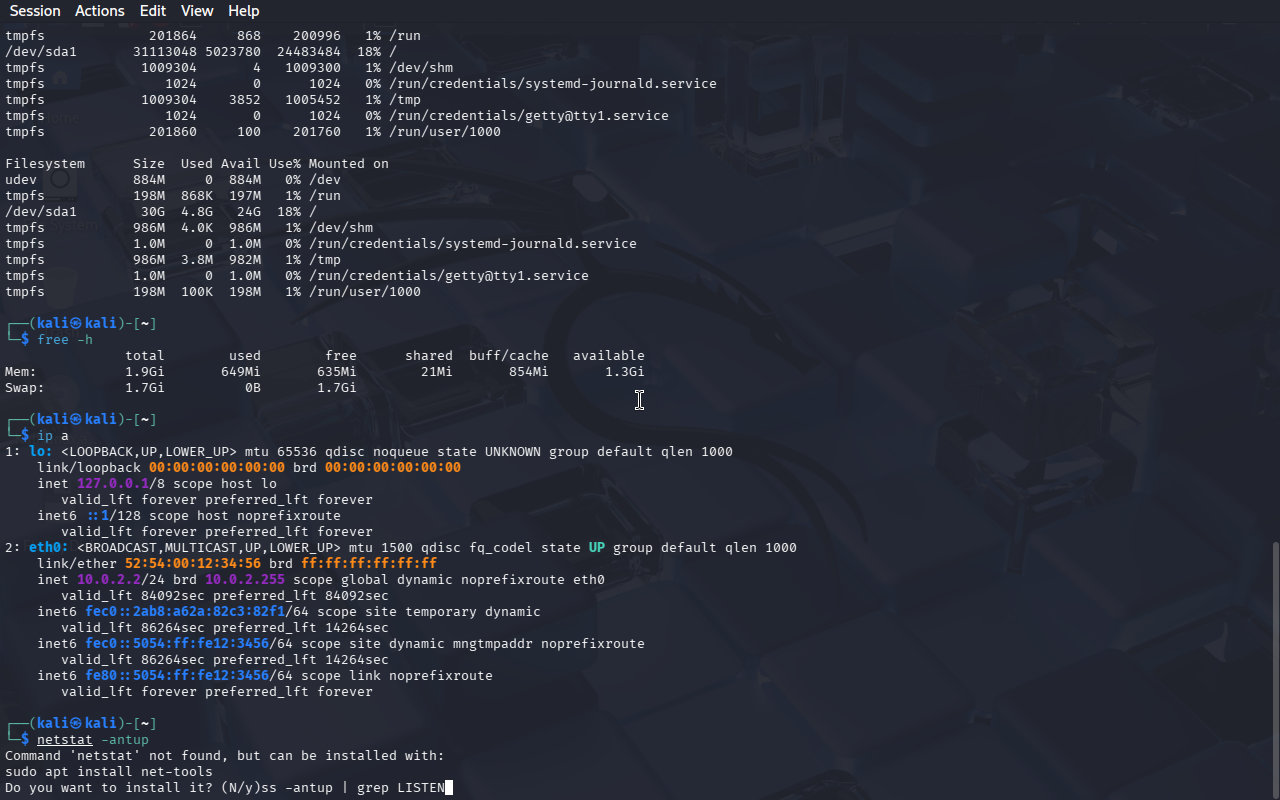
Task: Place cursor at end of 'grep LISTEN'
Action: [445, 788]
